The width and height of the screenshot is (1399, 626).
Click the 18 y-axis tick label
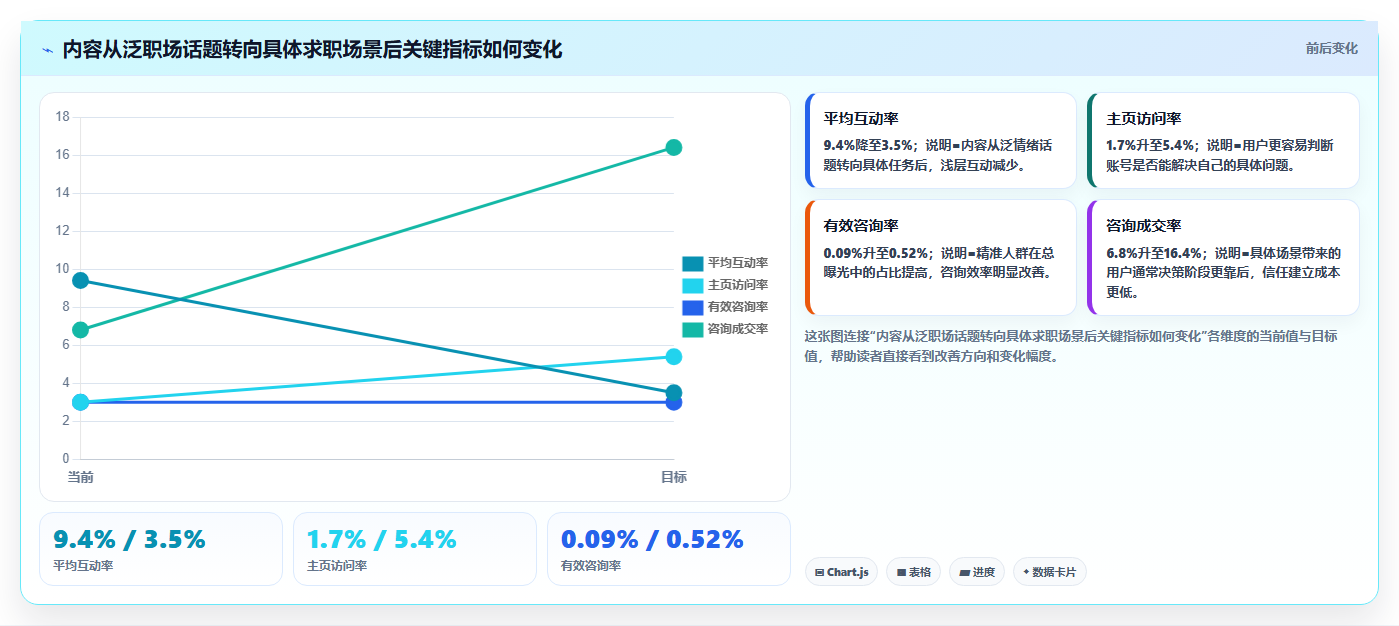[x=62, y=117]
